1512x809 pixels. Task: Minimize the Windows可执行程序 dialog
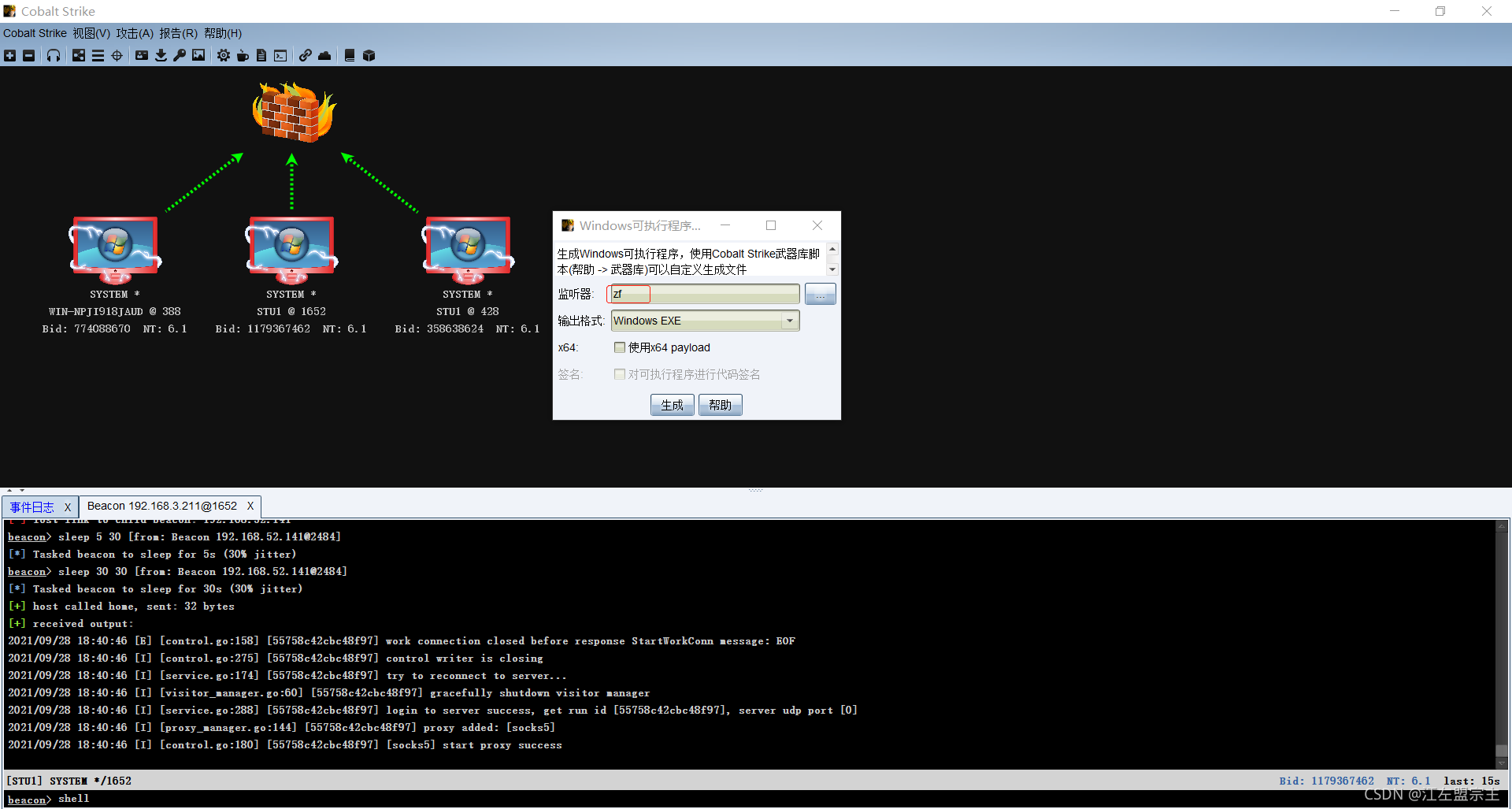(725, 225)
